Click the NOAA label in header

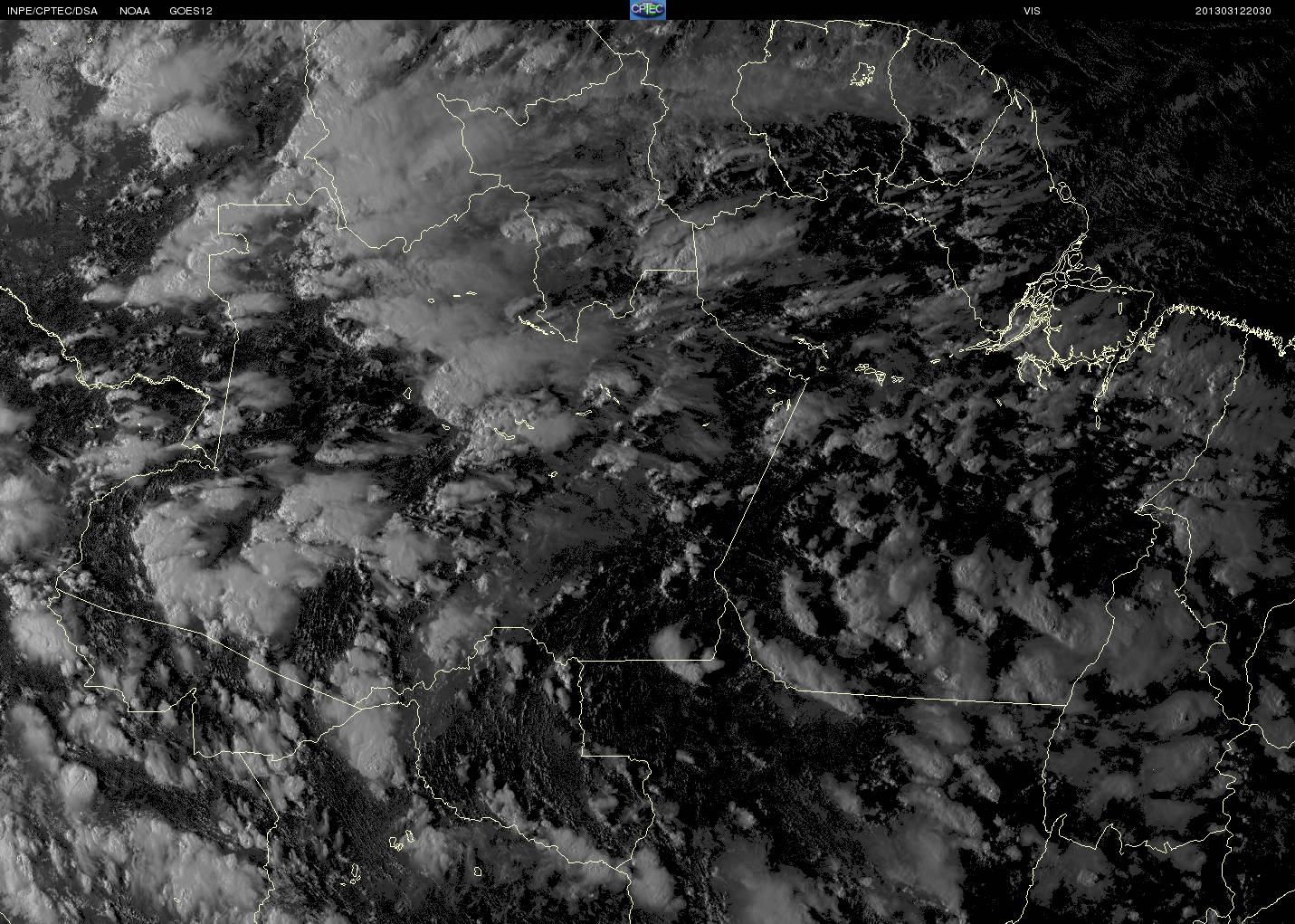click(135, 11)
